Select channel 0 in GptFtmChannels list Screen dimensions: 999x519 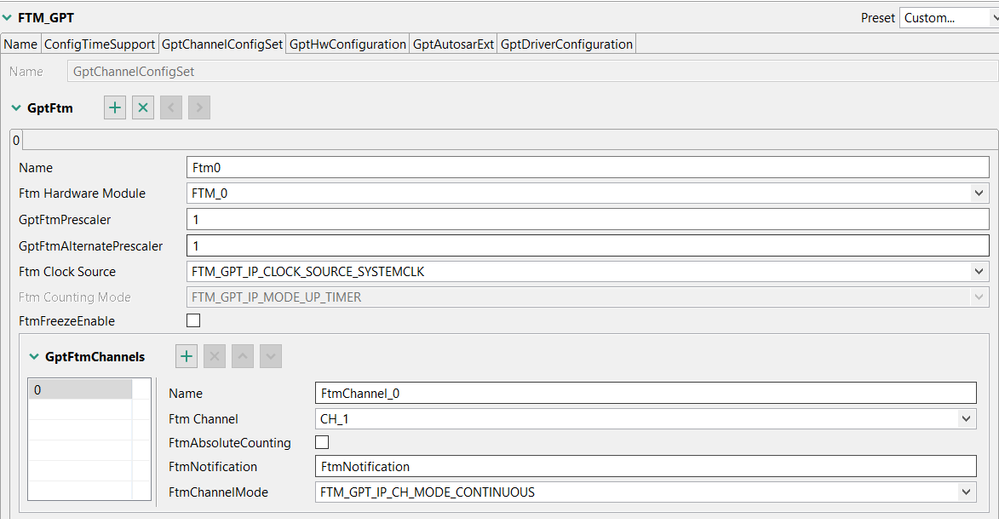(x=80, y=390)
